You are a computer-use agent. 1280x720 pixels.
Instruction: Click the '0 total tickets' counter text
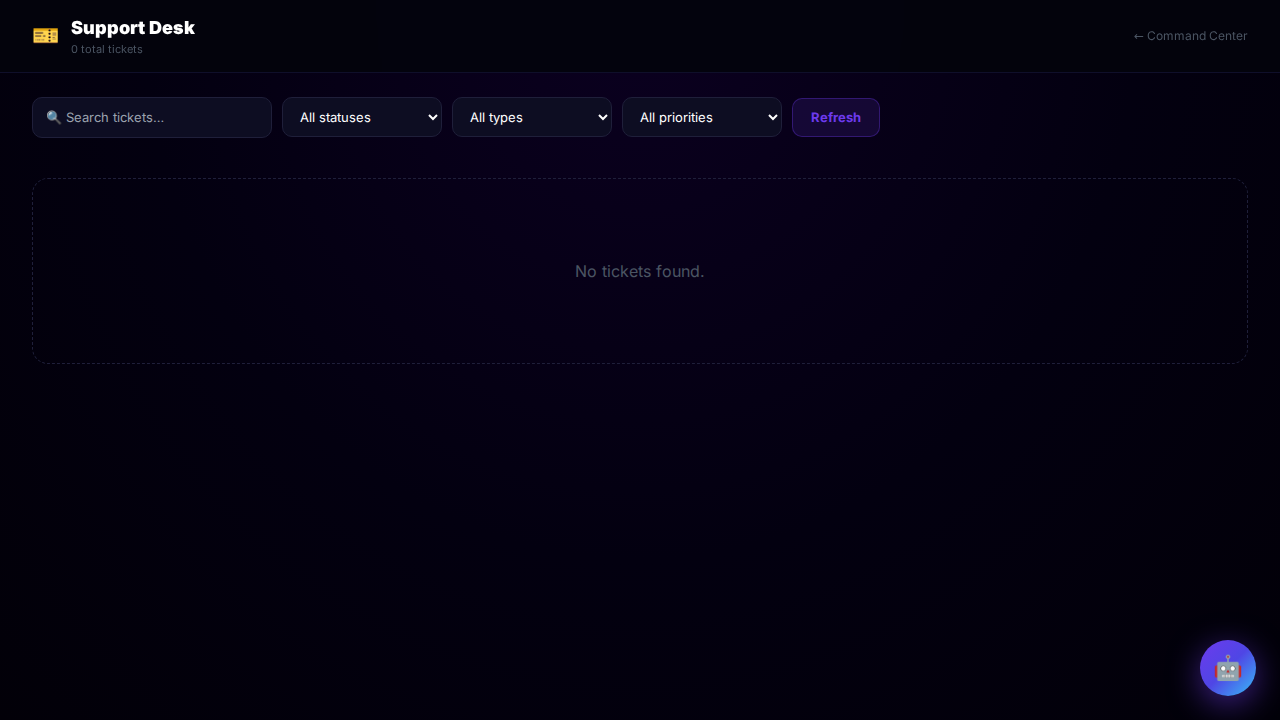(107, 50)
